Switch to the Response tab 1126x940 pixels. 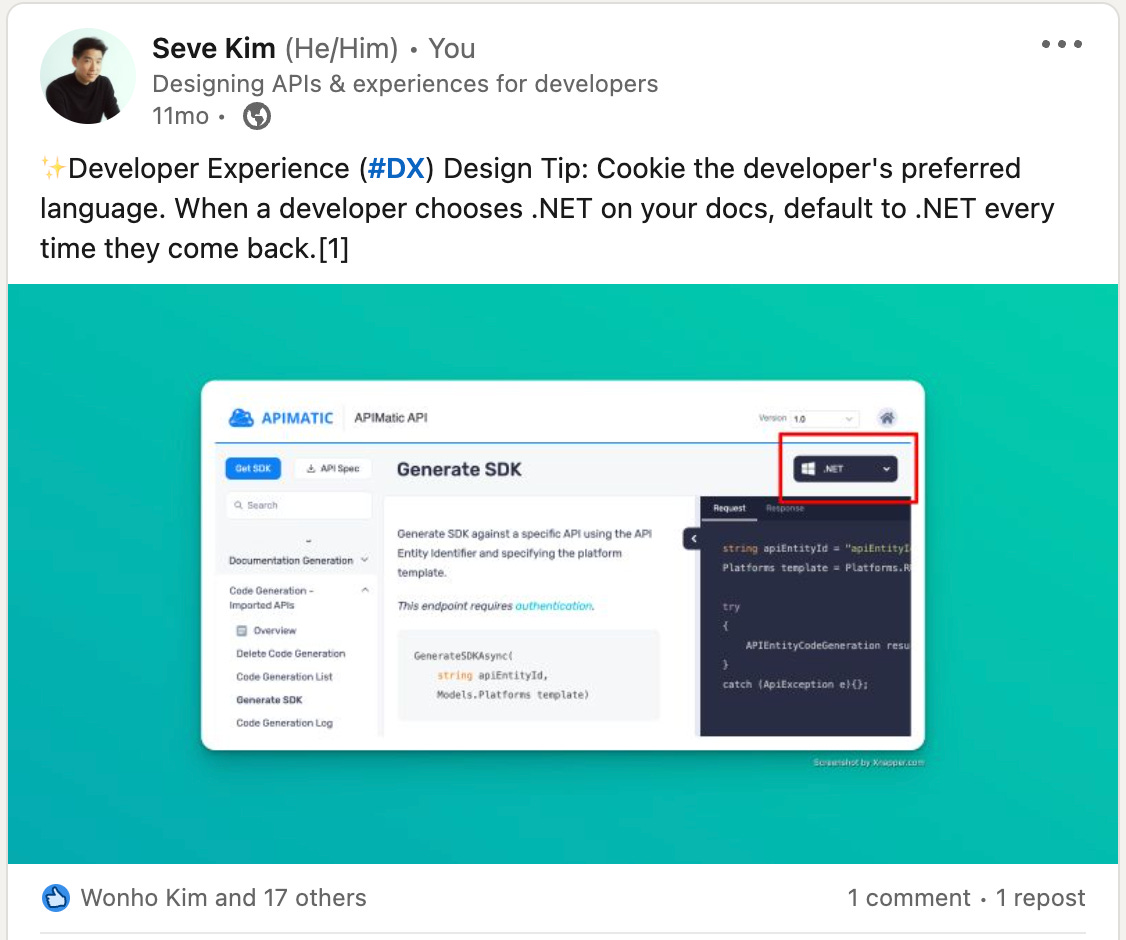pyautogui.click(x=784, y=508)
